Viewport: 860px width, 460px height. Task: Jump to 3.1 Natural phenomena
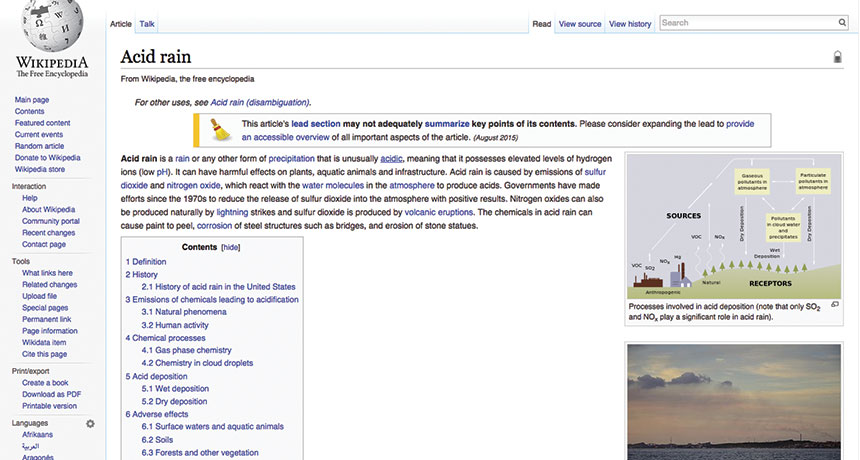tap(184, 312)
